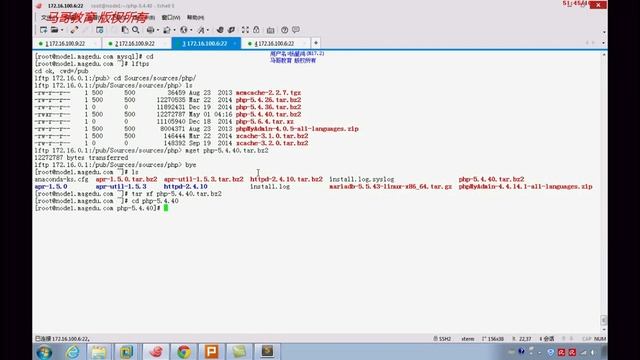
Task: Click the add new tab plus button
Action: pos(316,43)
